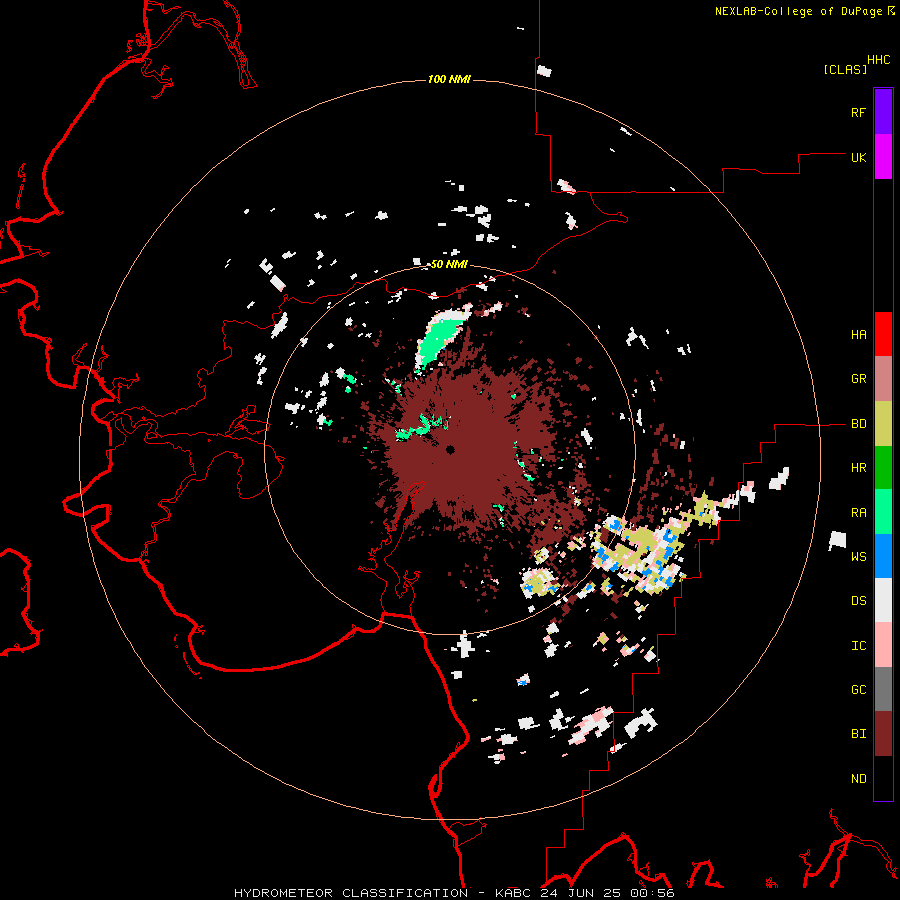Screen dimensions: 900x900
Task: Click the GR legend label
Action: (x=858, y=379)
